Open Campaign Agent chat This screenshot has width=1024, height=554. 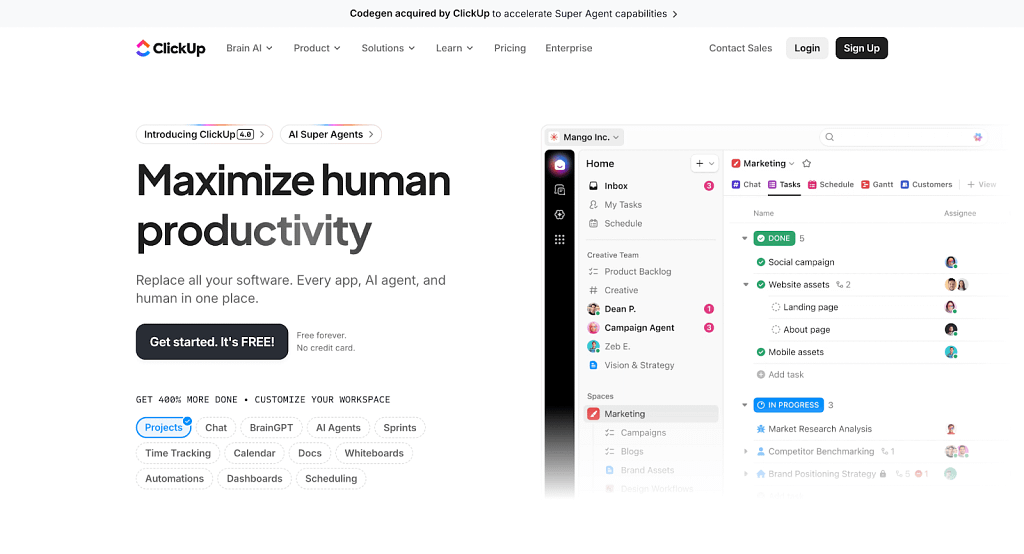651,328
